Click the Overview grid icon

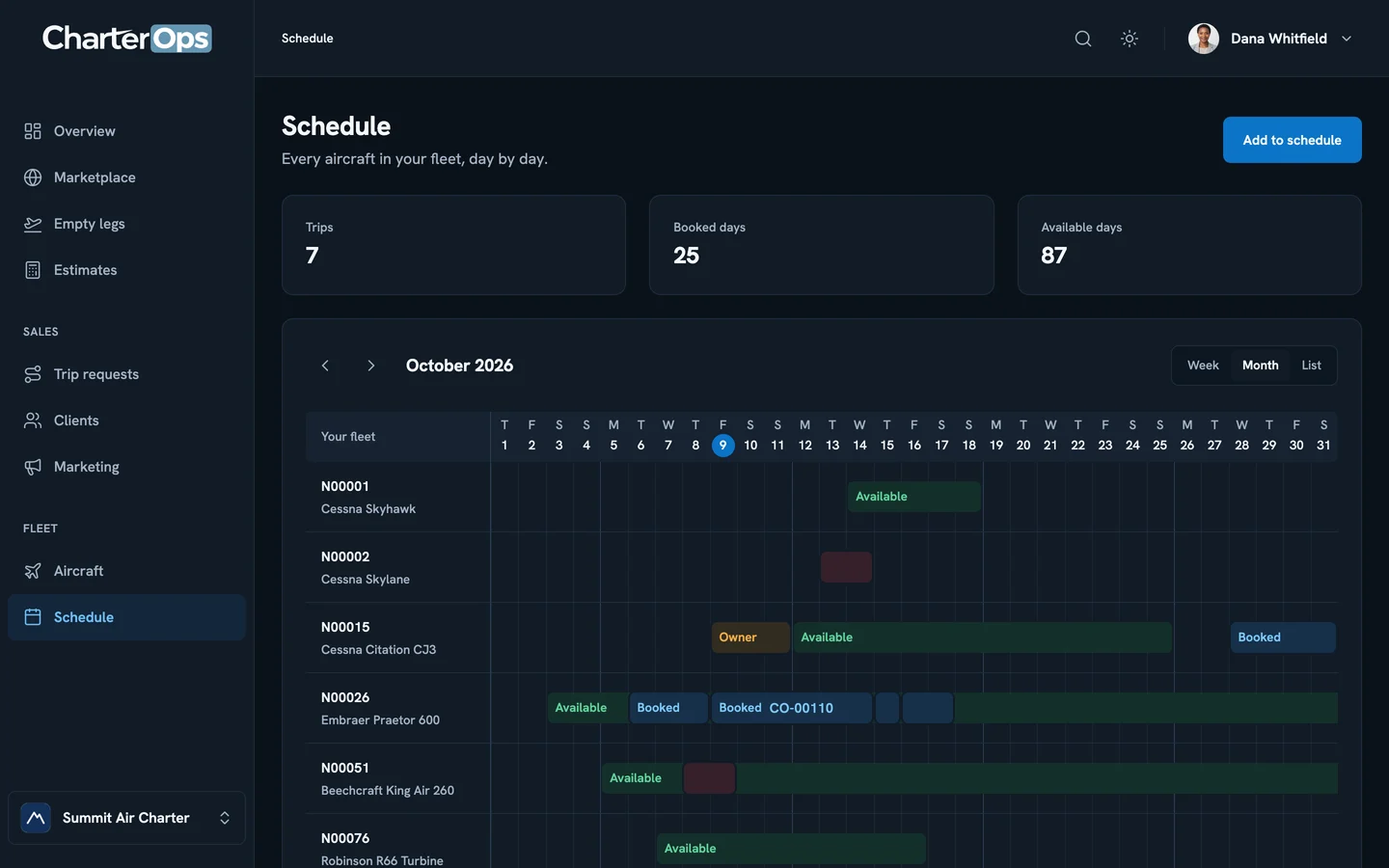coord(33,131)
